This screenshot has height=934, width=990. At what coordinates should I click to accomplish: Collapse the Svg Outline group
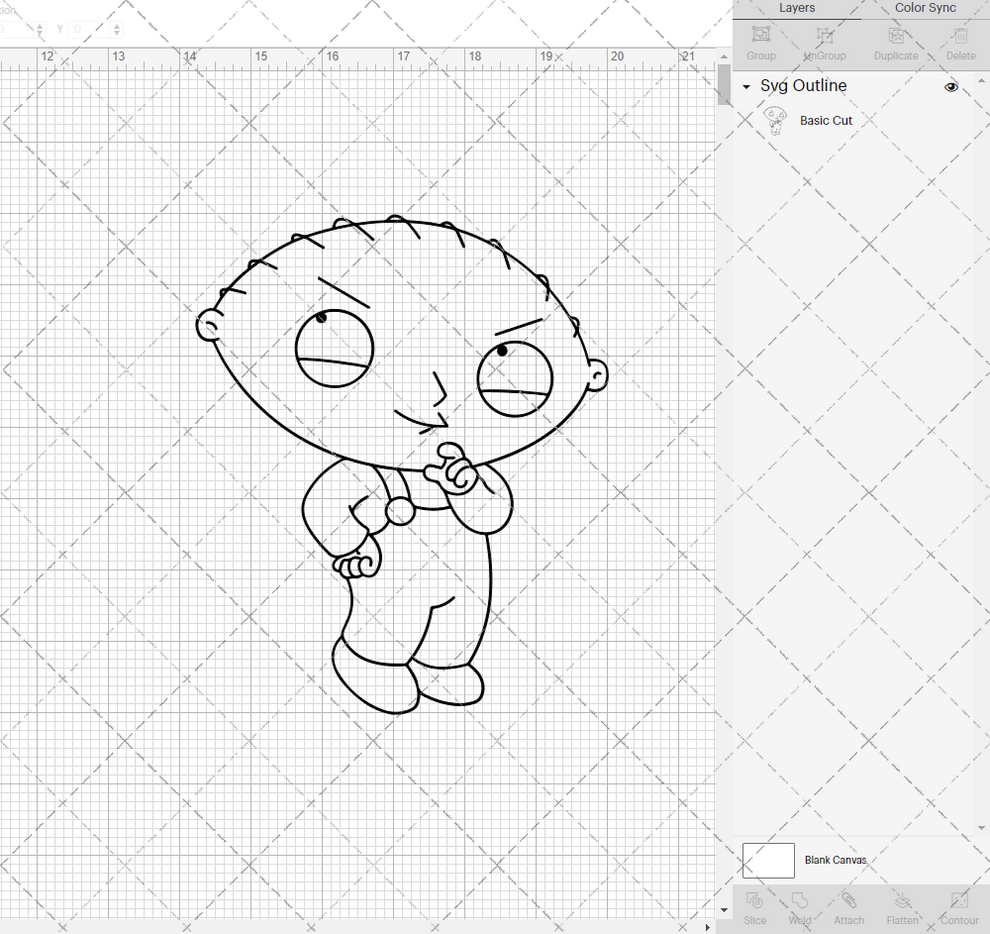pos(744,87)
